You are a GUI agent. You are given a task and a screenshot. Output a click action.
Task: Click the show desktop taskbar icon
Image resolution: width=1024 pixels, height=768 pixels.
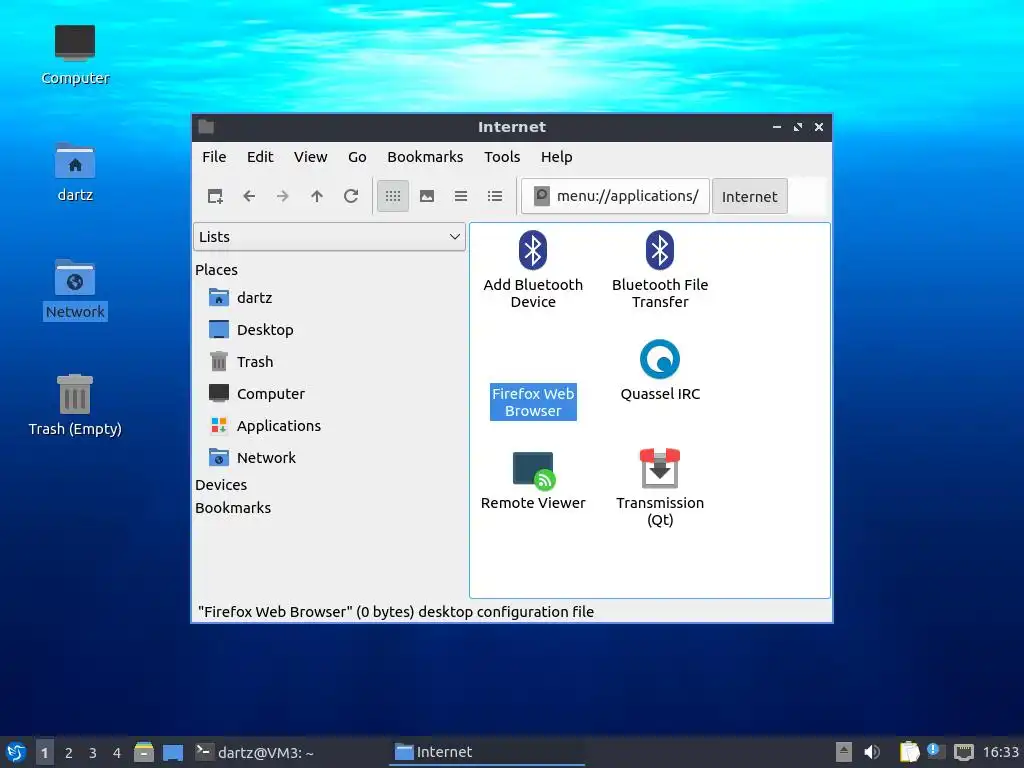(x=173, y=752)
